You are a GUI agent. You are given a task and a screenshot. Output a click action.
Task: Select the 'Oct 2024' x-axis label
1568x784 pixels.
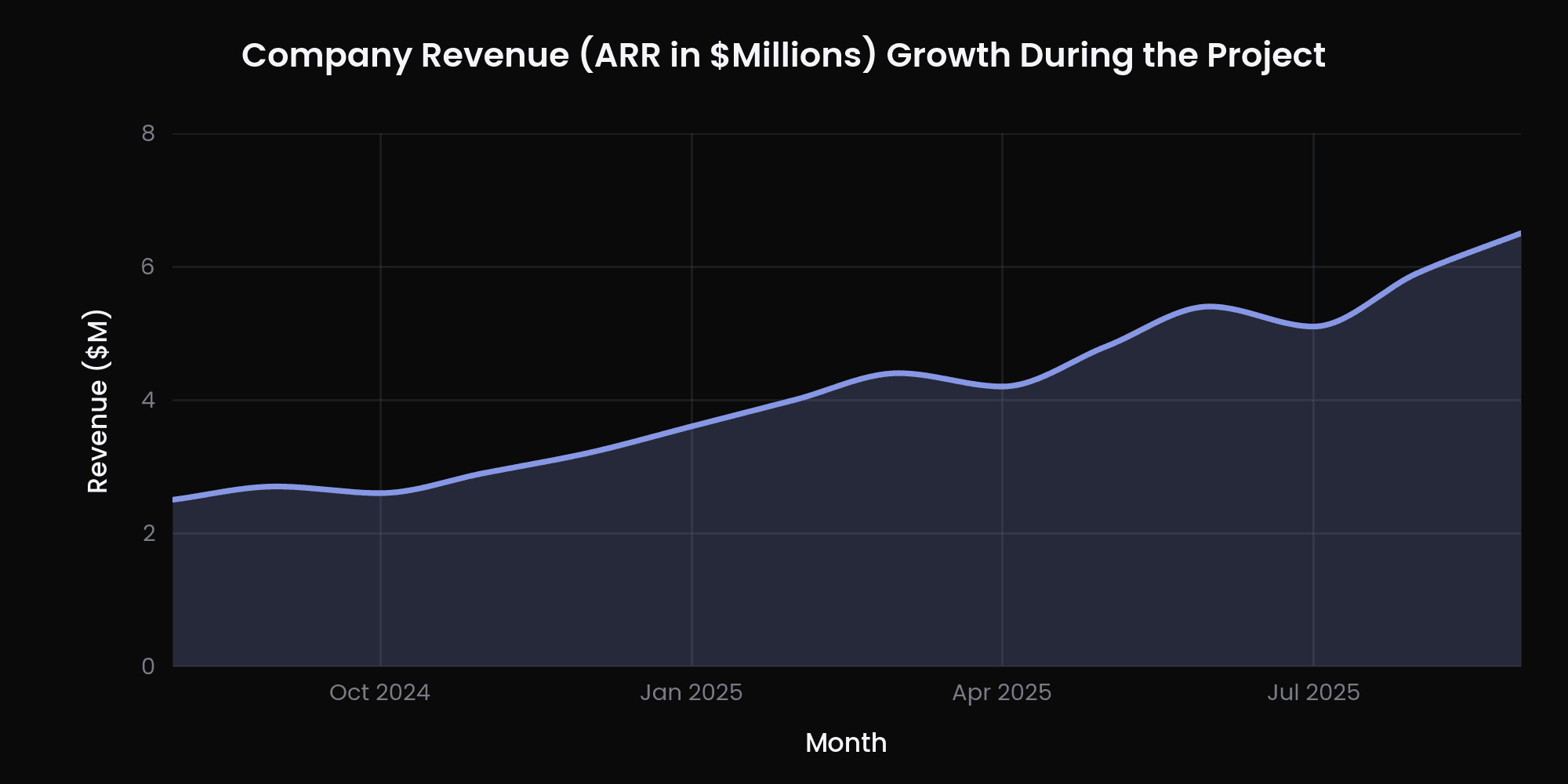click(x=379, y=692)
